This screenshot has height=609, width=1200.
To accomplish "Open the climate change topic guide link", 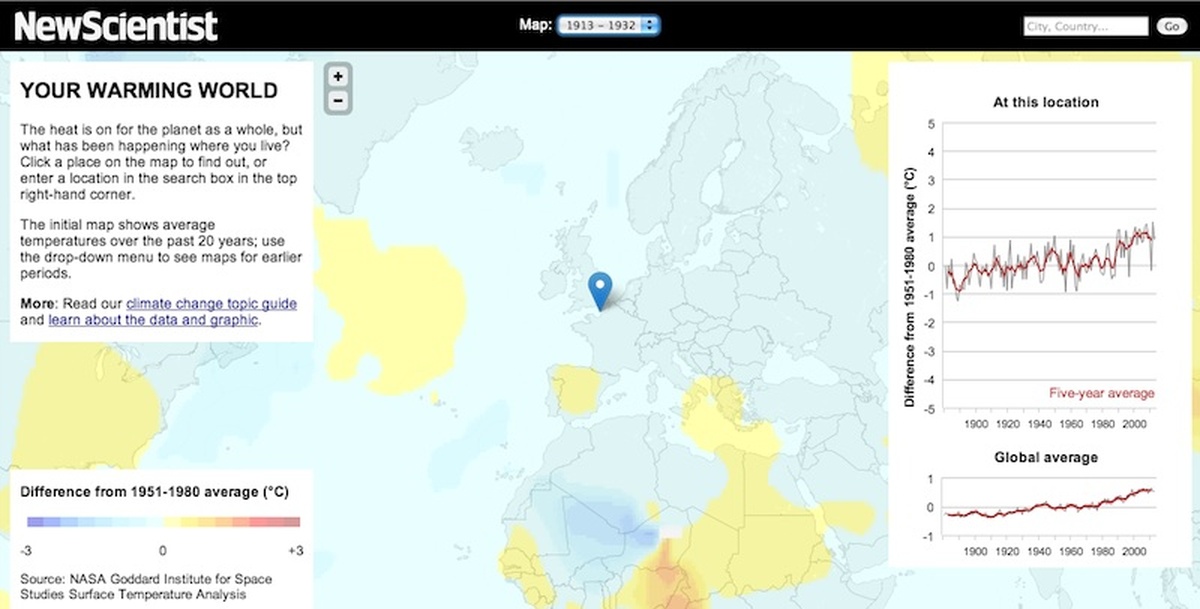I will click(211, 303).
